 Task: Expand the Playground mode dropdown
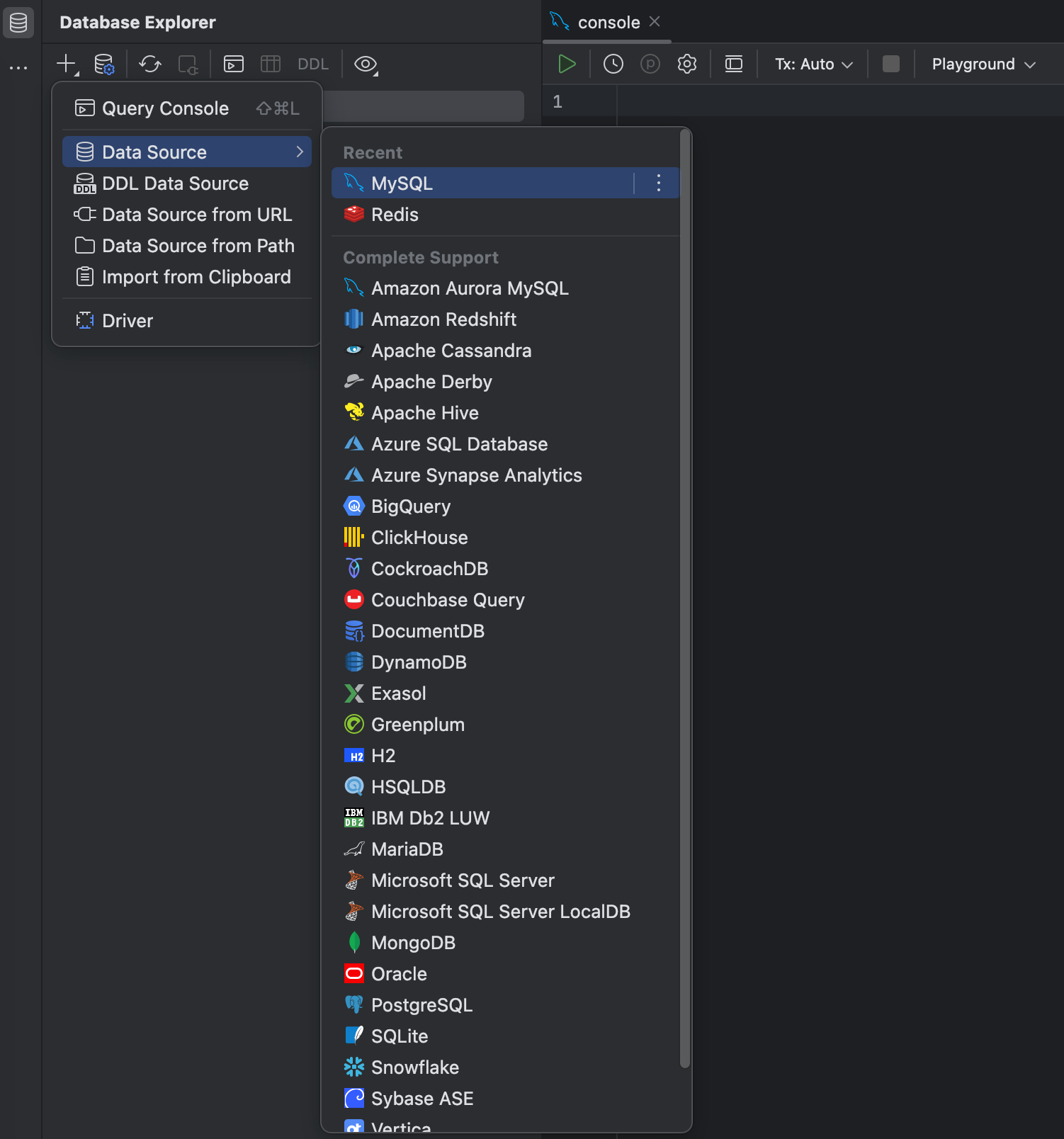point(983,64)
